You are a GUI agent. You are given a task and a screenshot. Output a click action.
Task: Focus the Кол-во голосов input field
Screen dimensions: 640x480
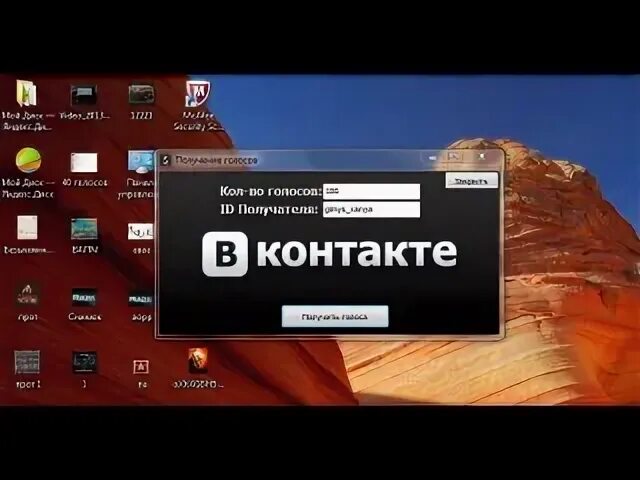point(371,191)
